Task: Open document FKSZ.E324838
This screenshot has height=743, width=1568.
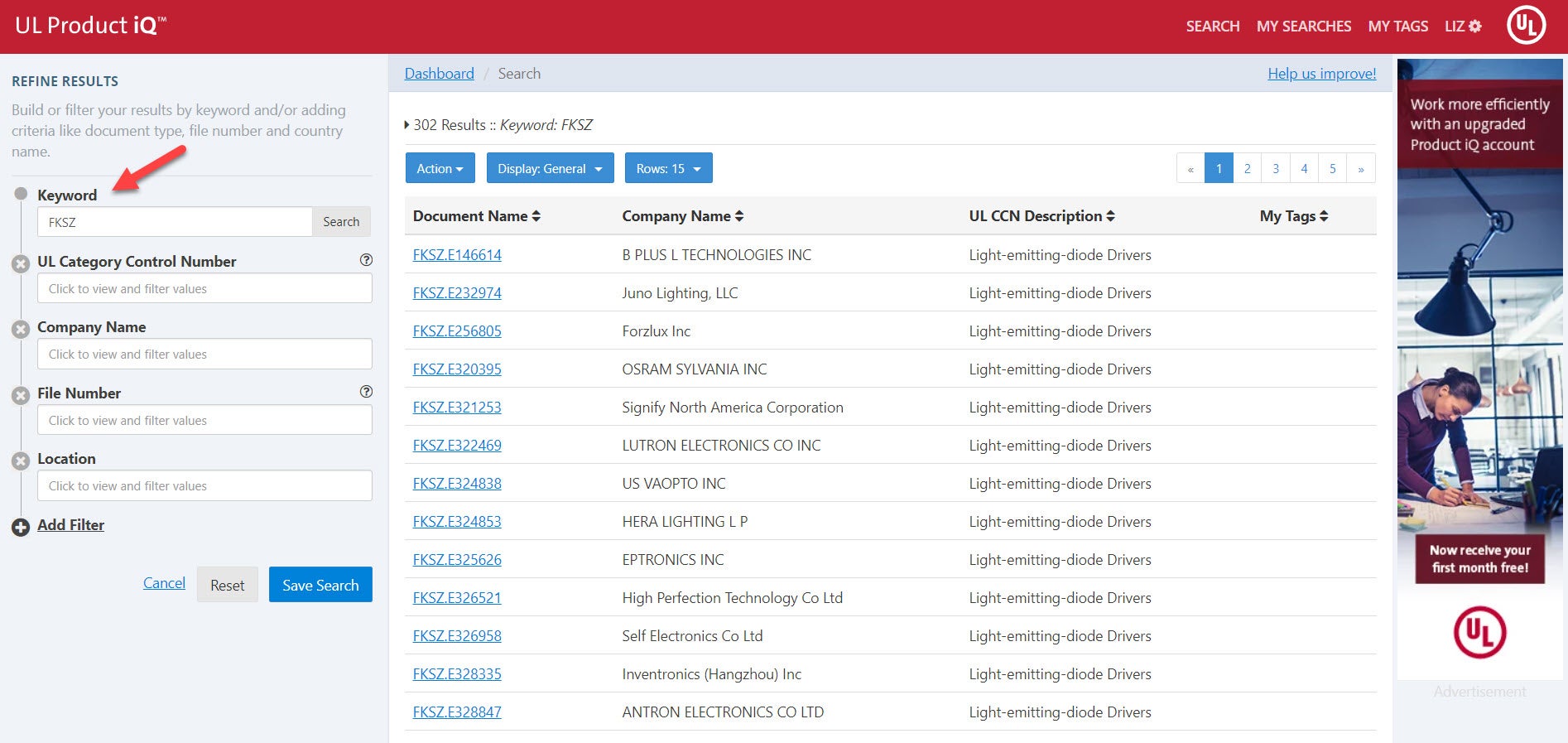Action: tap(457, 484)
